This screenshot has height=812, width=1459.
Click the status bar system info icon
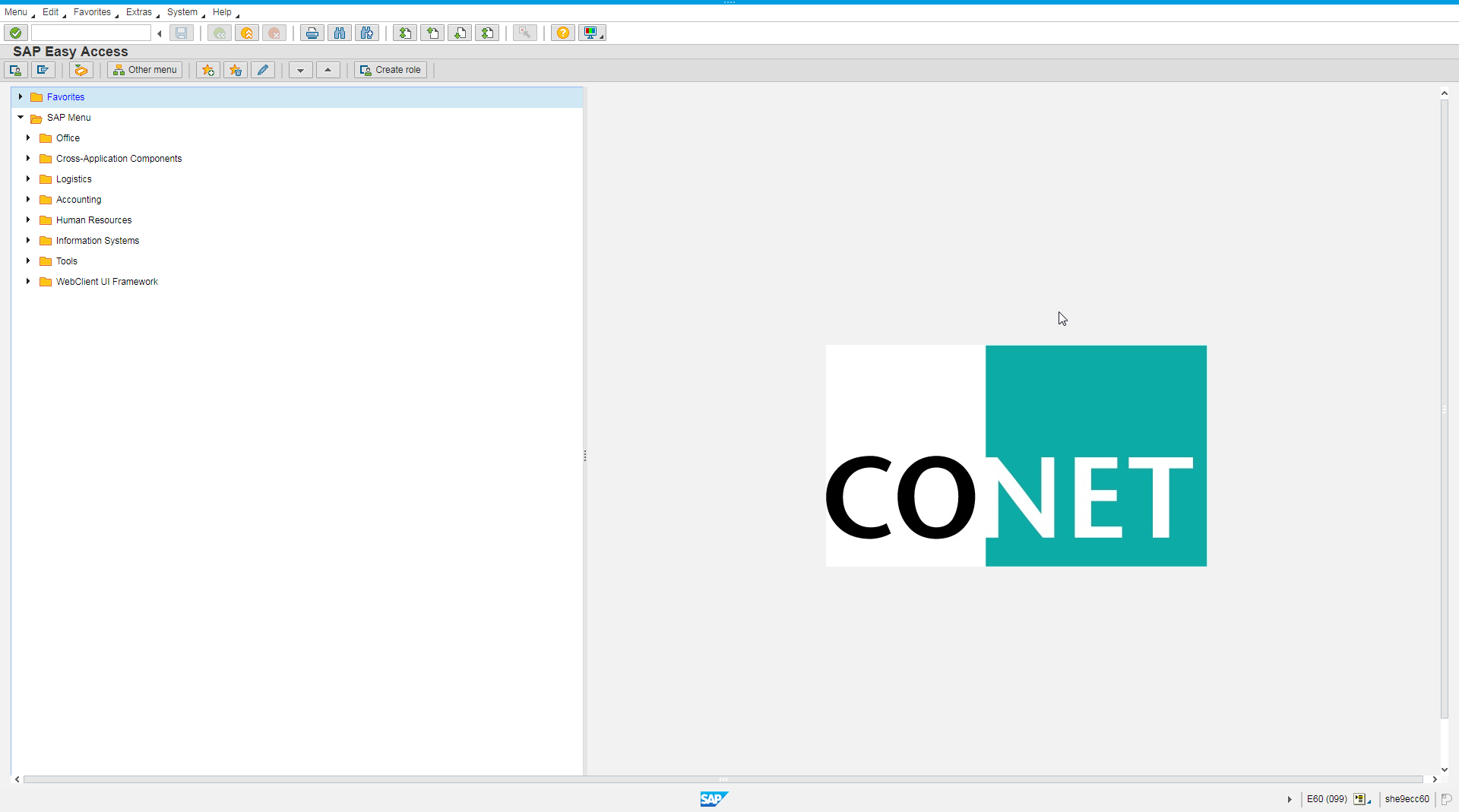1362,799
